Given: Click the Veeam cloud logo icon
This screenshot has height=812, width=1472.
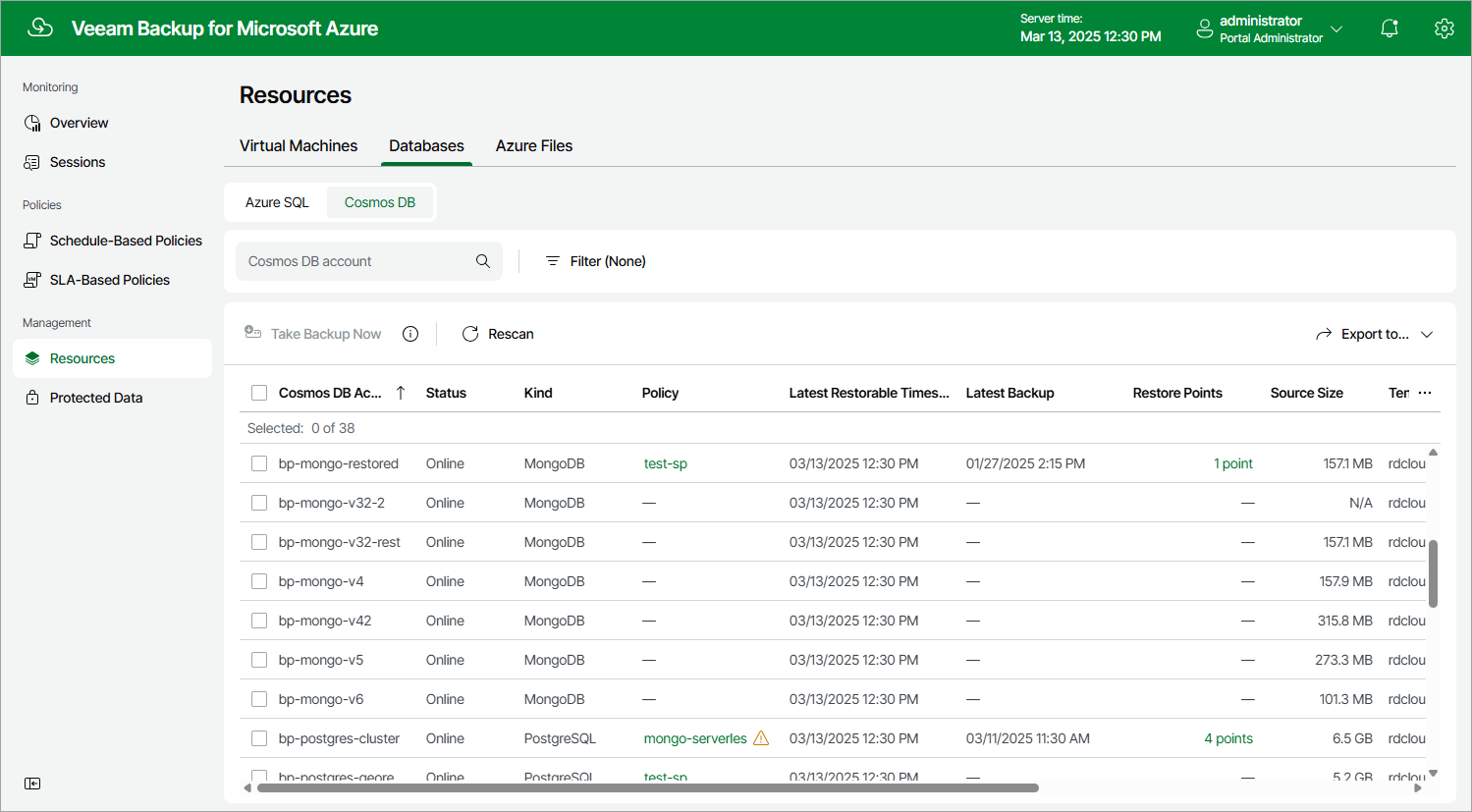Looking at the screenshot, I should (40, 27).
